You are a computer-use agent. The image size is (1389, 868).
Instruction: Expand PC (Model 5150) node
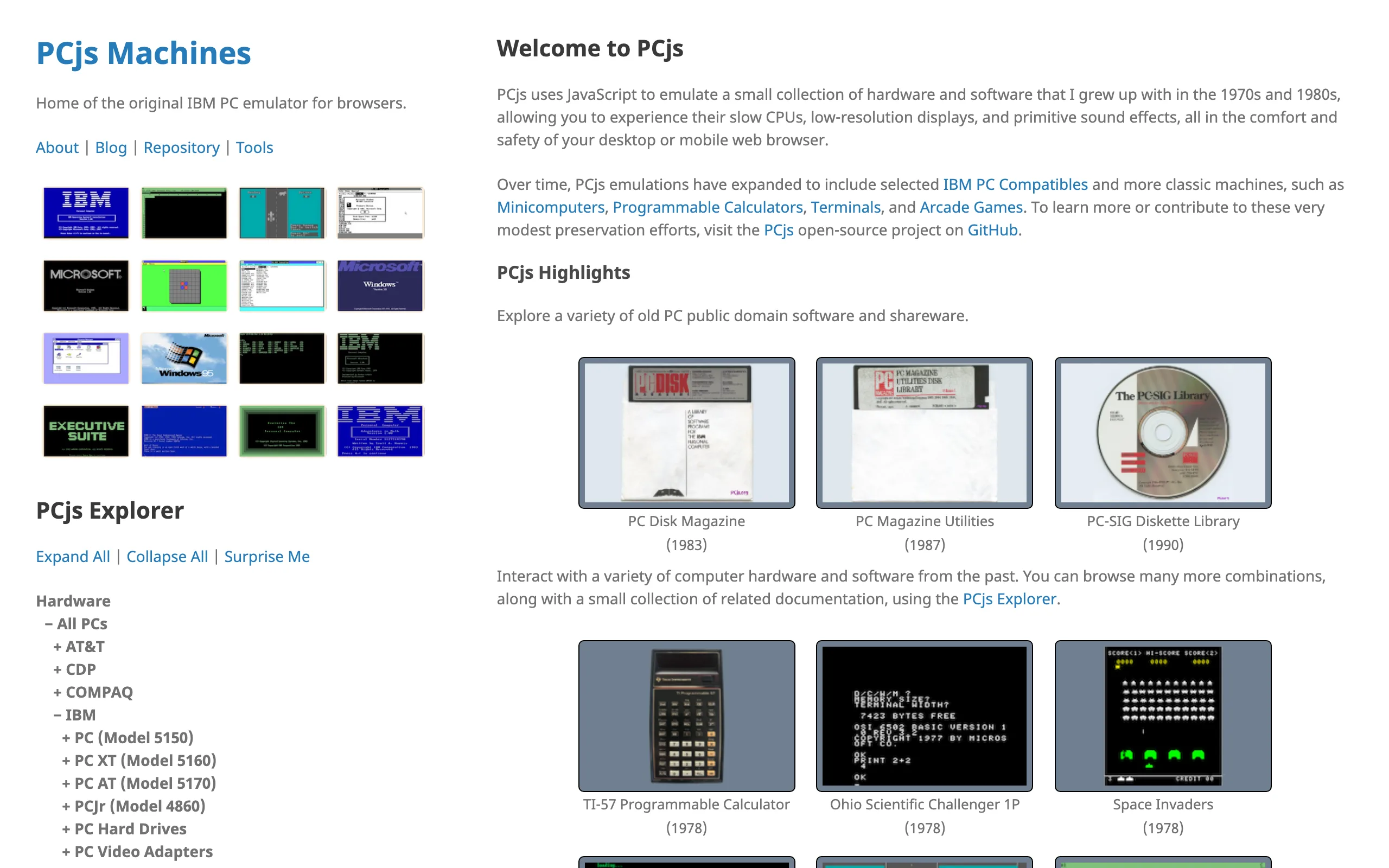tap(128, 738)
